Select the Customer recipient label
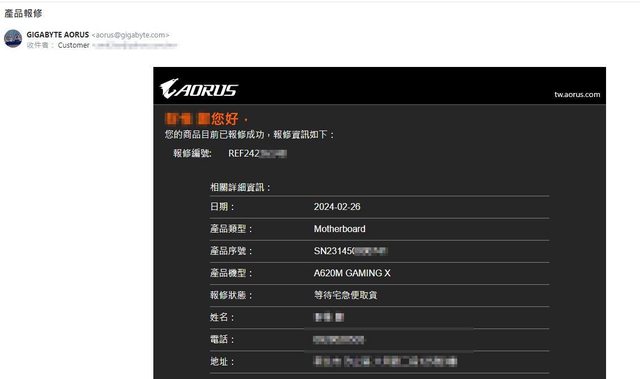640x379 pixels. click(x=73, y=45)
